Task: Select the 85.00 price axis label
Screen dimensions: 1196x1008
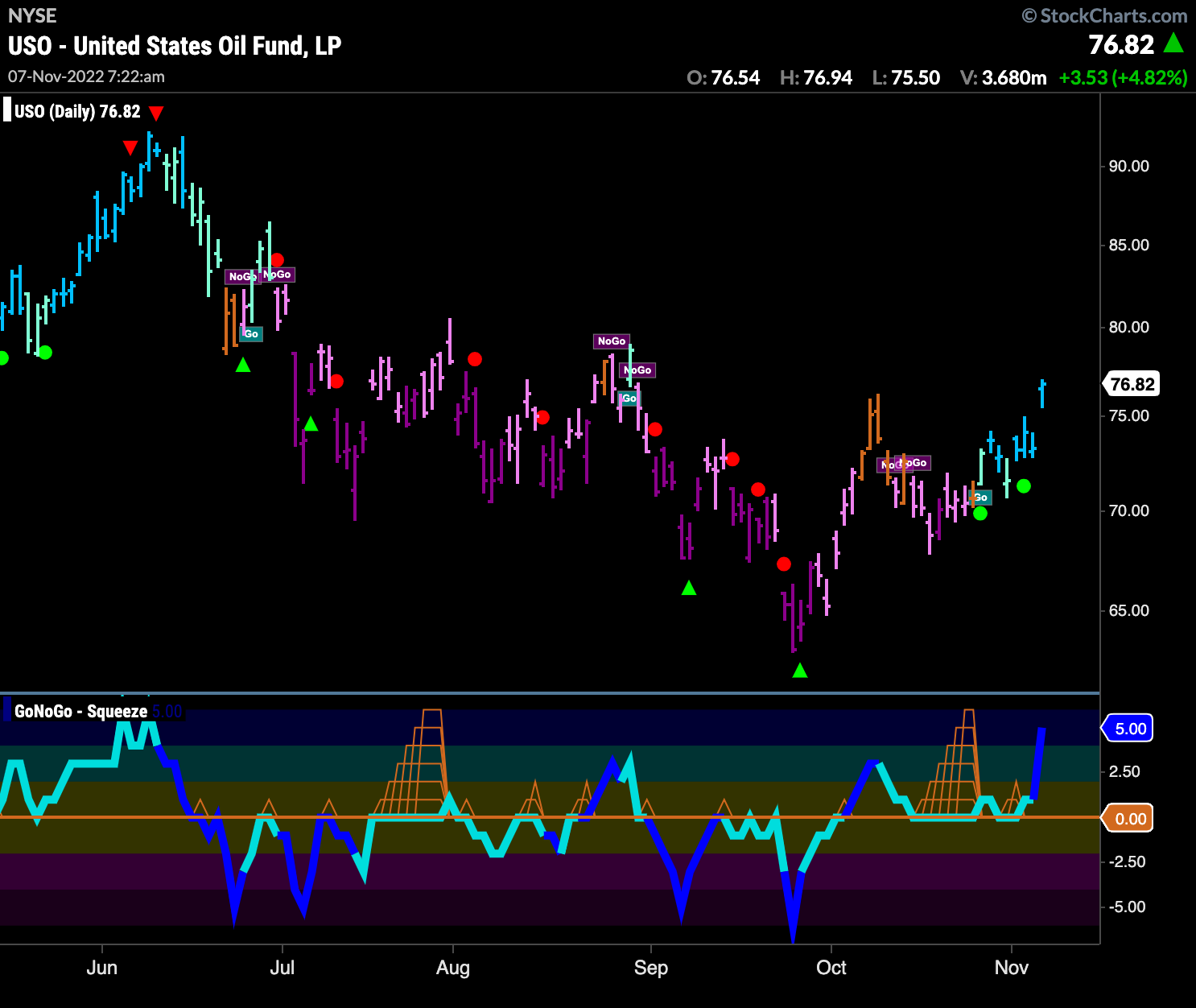Action: 1129,245
